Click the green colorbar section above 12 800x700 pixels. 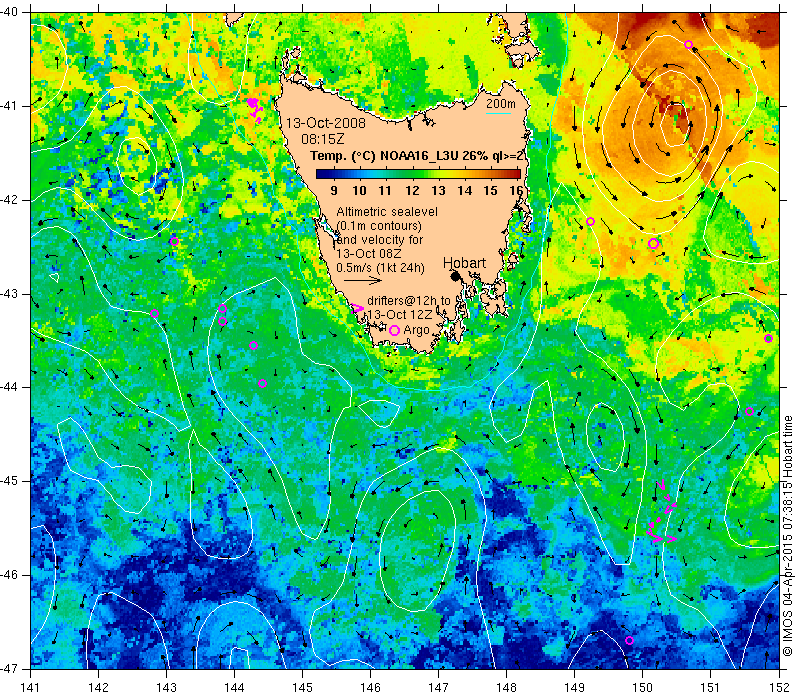coord(413,174)
